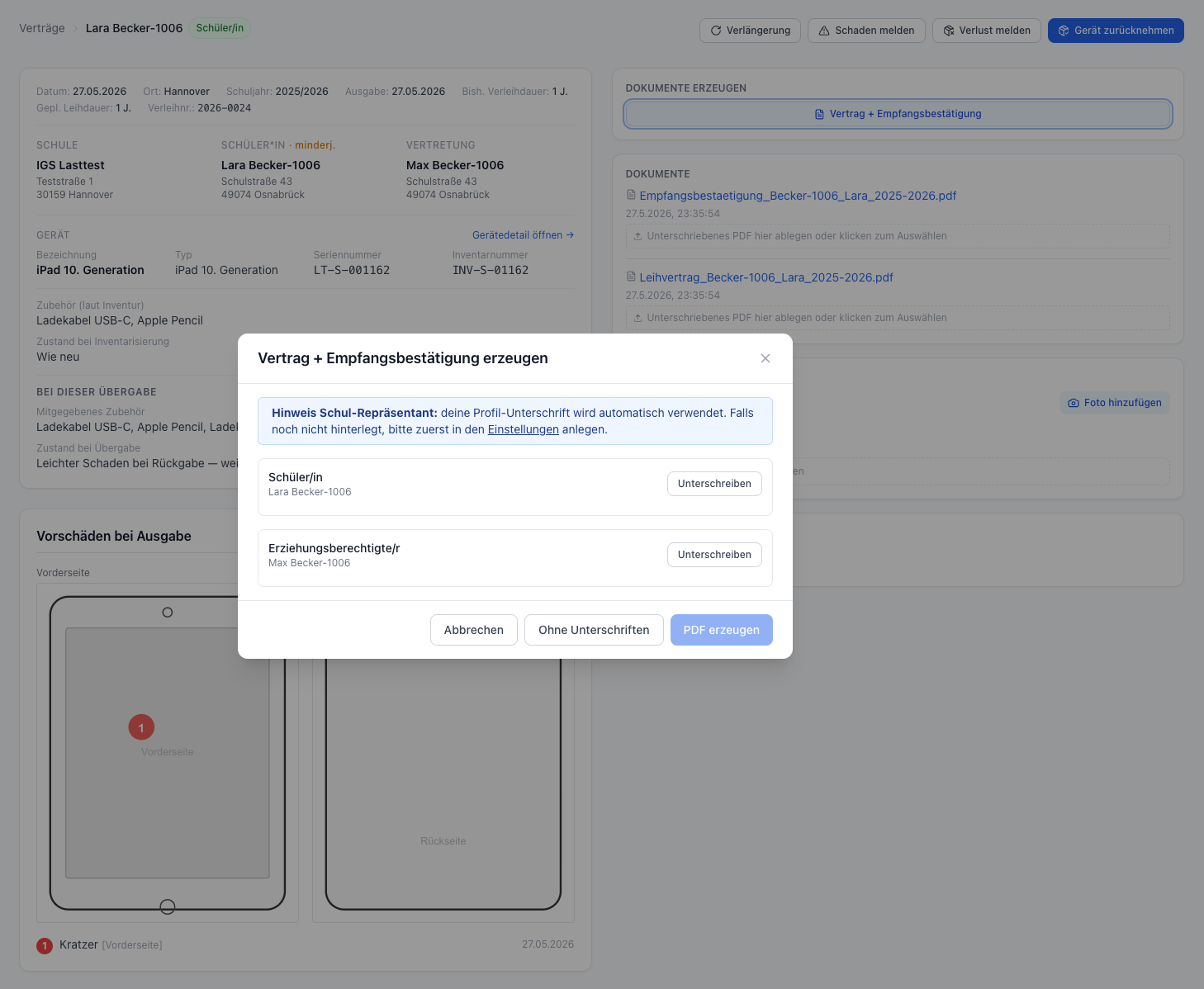Click the camera icon in Foto hinzufügen
The height and width of the screenshot is (989, 1204).
click(1074, 403)
